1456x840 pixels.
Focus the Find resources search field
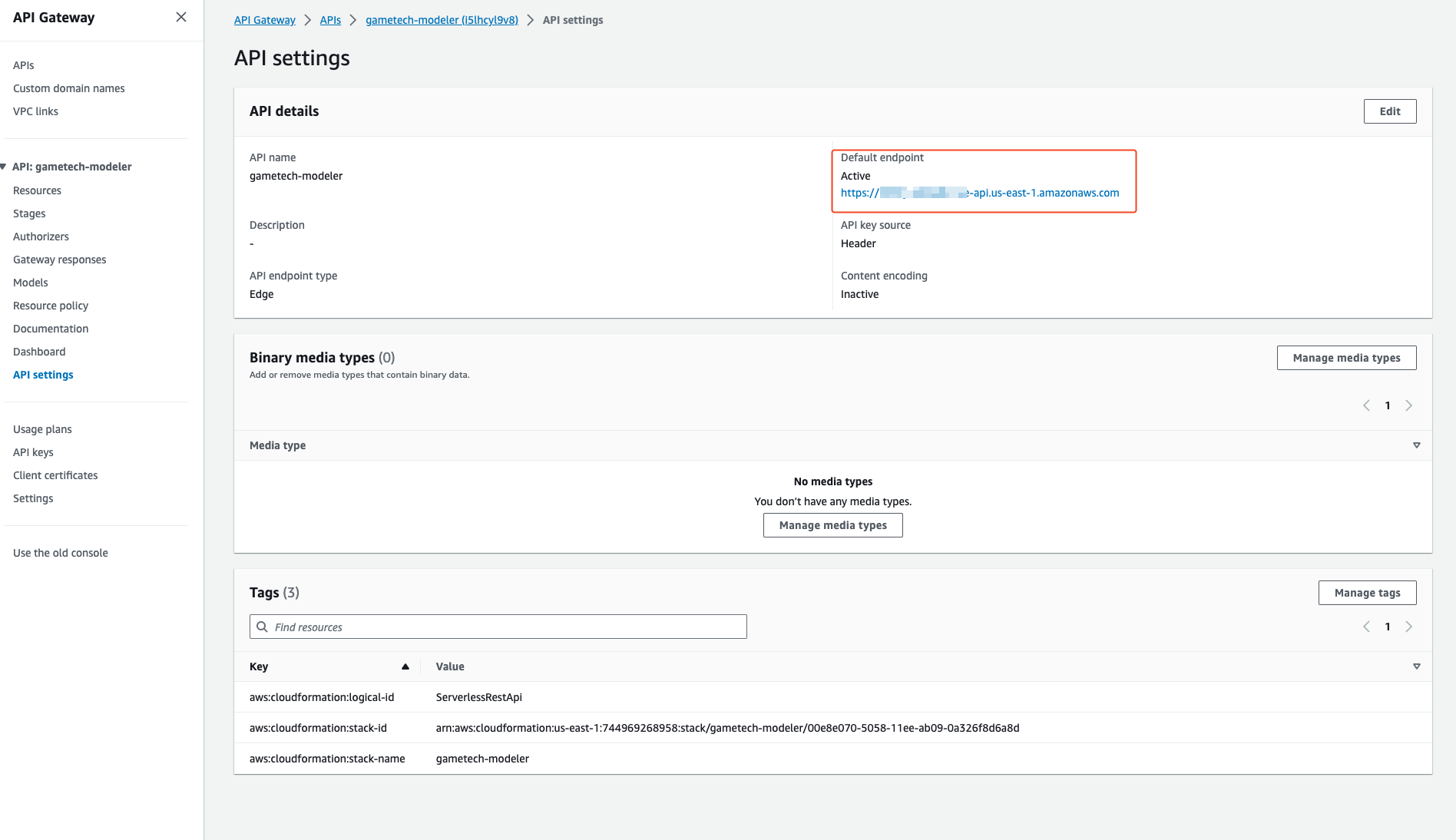498,627
